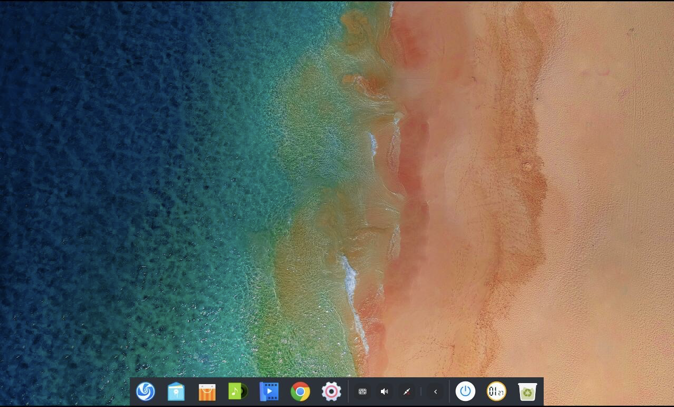Image resolution: width=674 pixels, height=407 pixels.
Task: Open the trash bin
Action: [527, 391]
